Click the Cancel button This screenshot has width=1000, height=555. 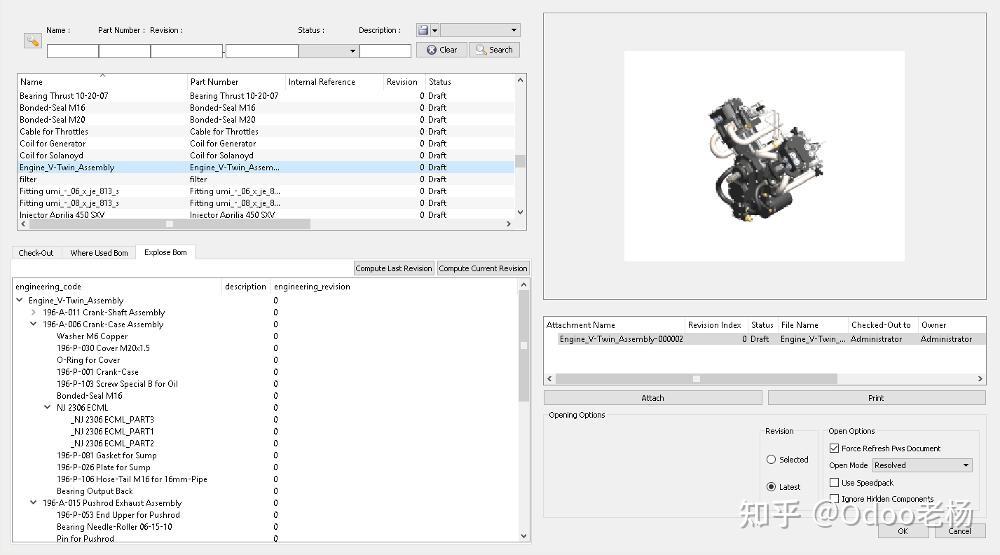point(959,531)
